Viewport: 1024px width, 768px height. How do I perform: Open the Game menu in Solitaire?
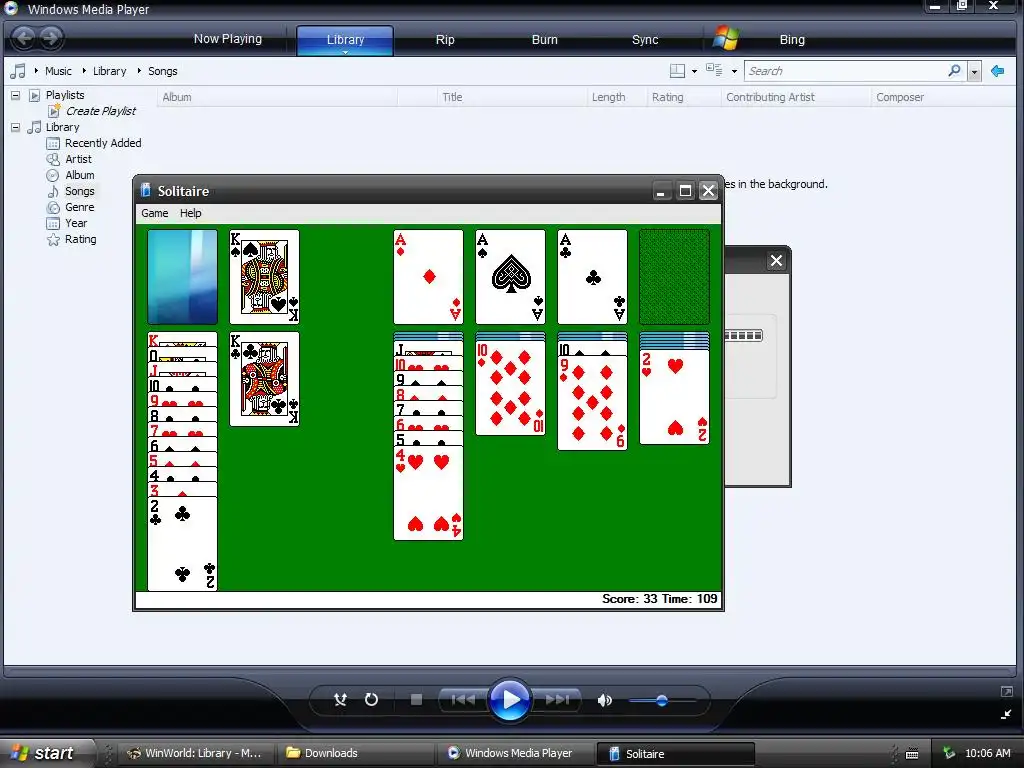tap(155, 213)
